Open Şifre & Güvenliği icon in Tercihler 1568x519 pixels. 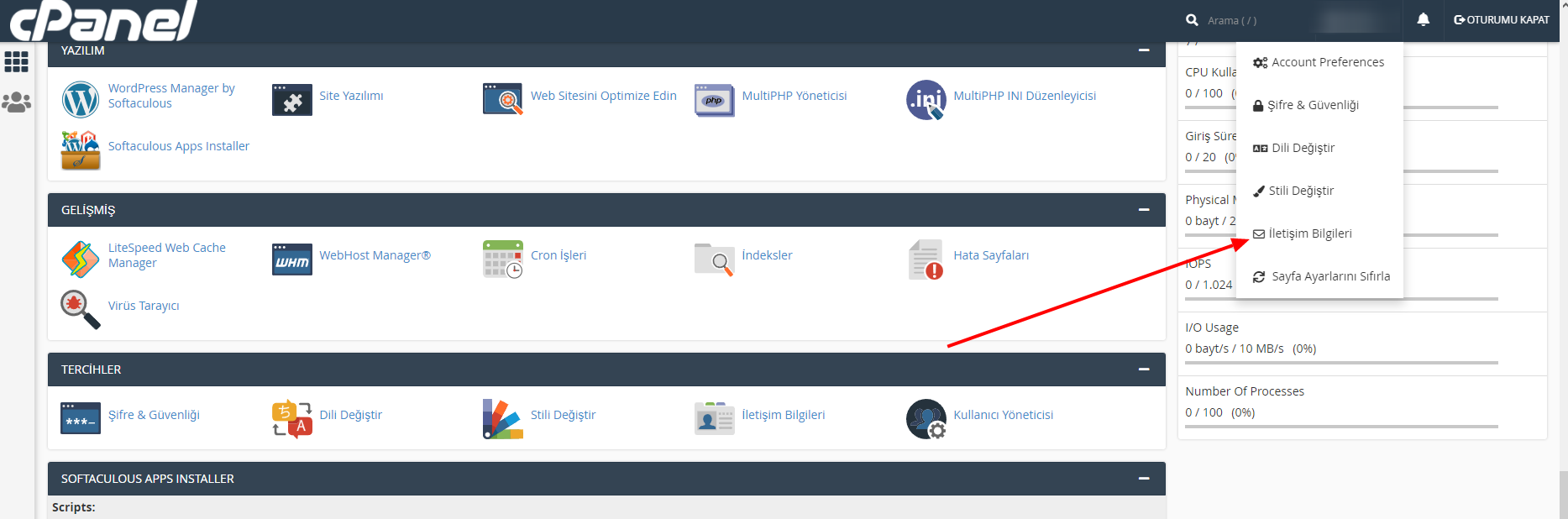(x=81, y=418)
